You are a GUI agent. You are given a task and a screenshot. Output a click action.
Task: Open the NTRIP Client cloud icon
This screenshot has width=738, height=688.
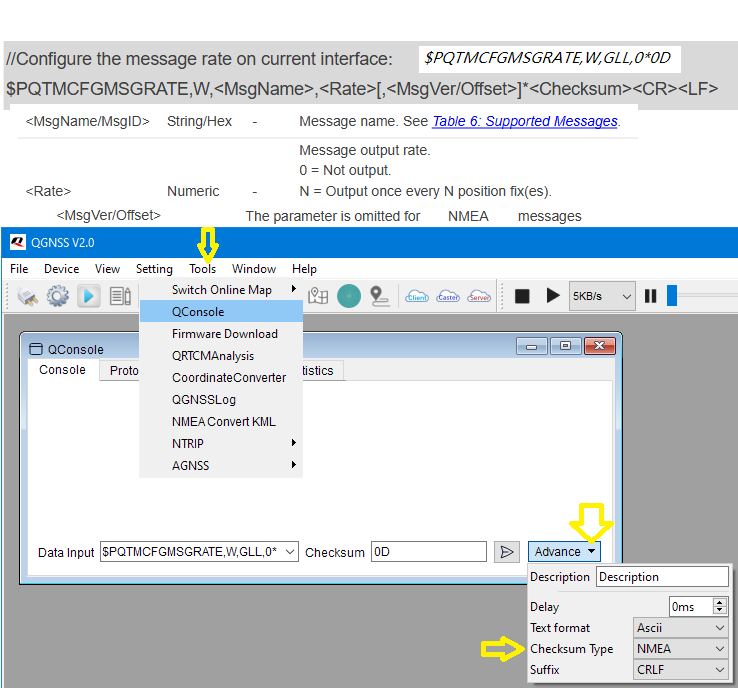(x=417, y=296)
